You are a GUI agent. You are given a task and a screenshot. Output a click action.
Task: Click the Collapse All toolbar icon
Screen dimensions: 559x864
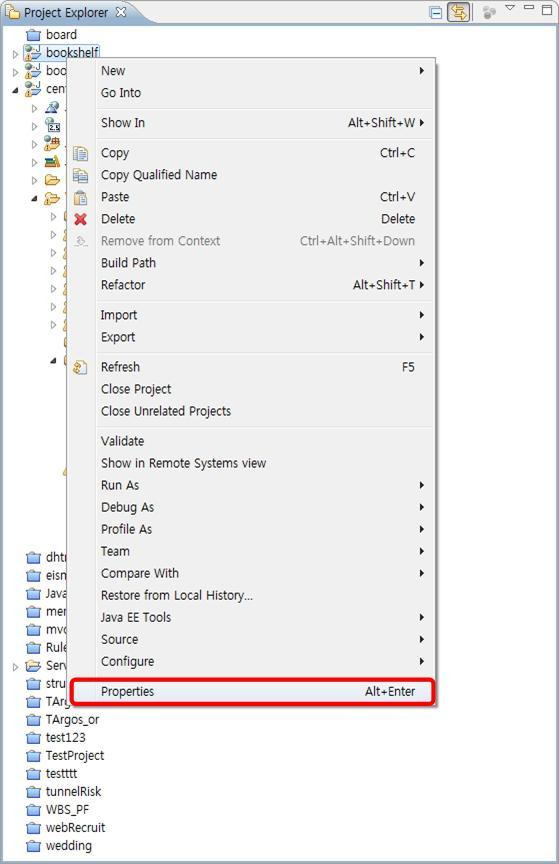pyautogui.click(x=436, y=13)
